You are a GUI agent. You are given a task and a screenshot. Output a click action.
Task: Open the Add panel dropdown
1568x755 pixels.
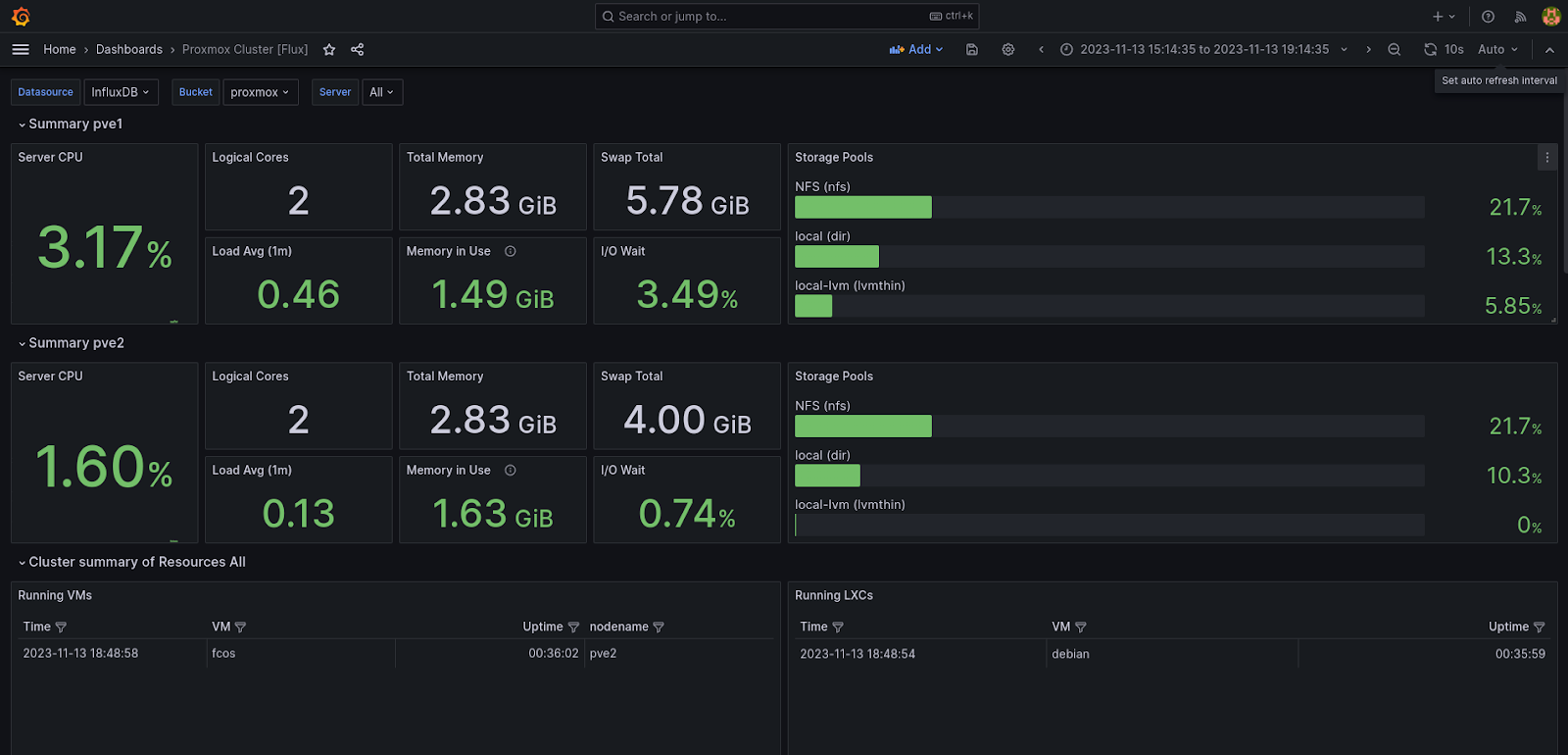coord(916,49)
